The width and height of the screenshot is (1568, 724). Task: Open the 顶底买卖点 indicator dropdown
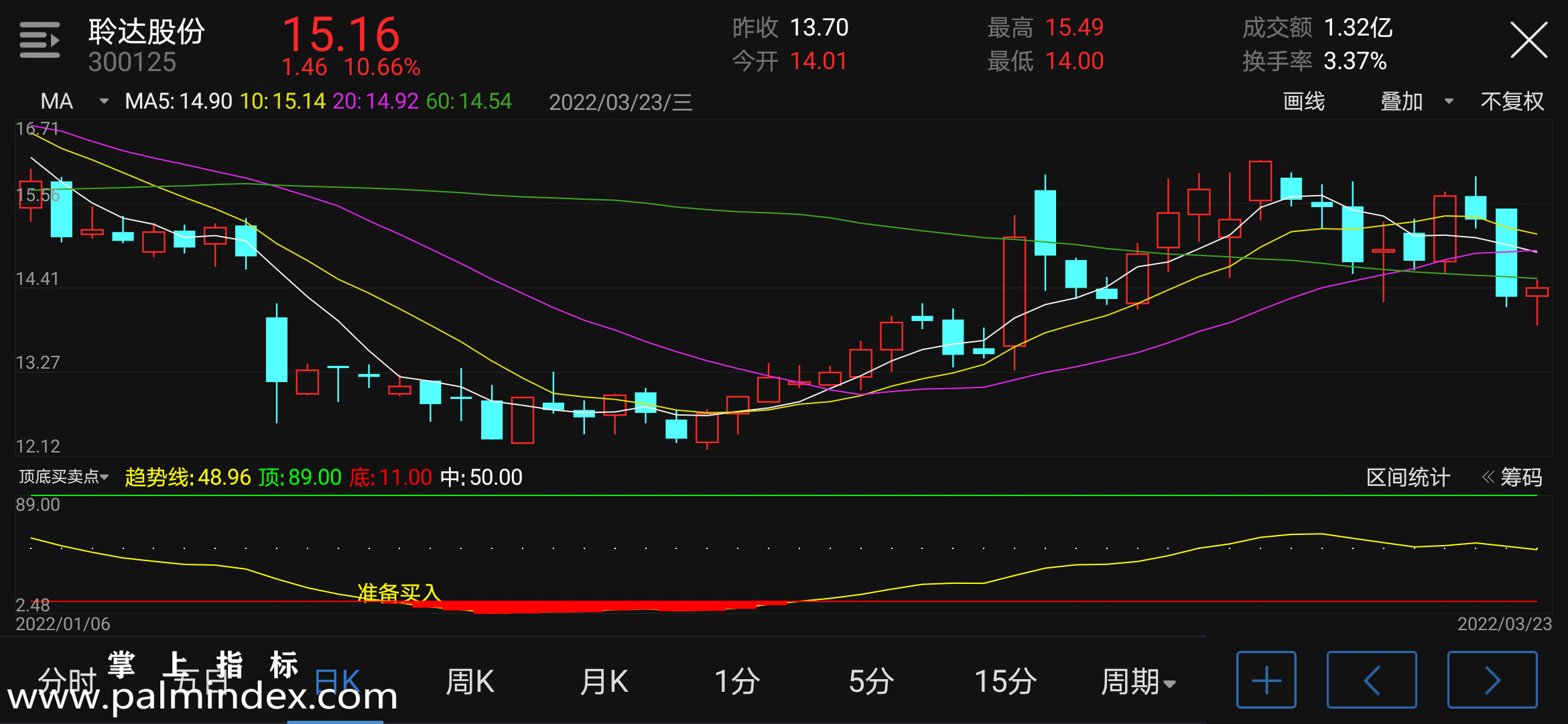pos(63,477)
